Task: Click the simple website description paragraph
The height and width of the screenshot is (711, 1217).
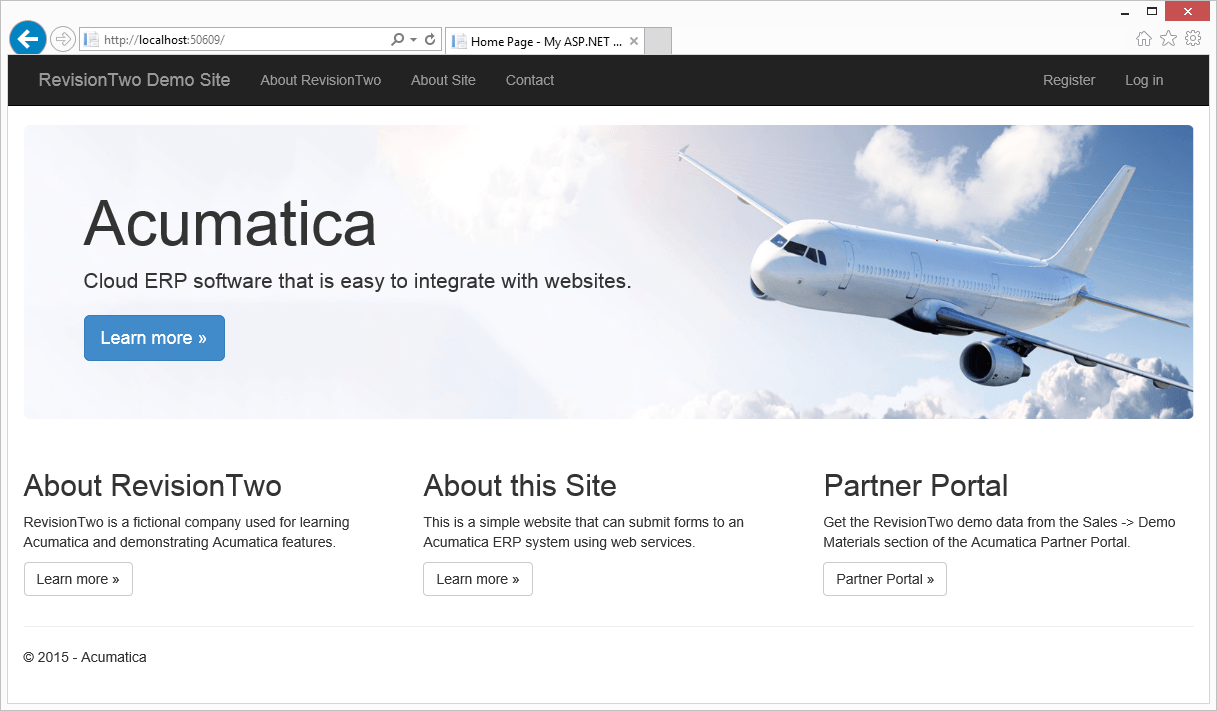Action: [584, 532]
